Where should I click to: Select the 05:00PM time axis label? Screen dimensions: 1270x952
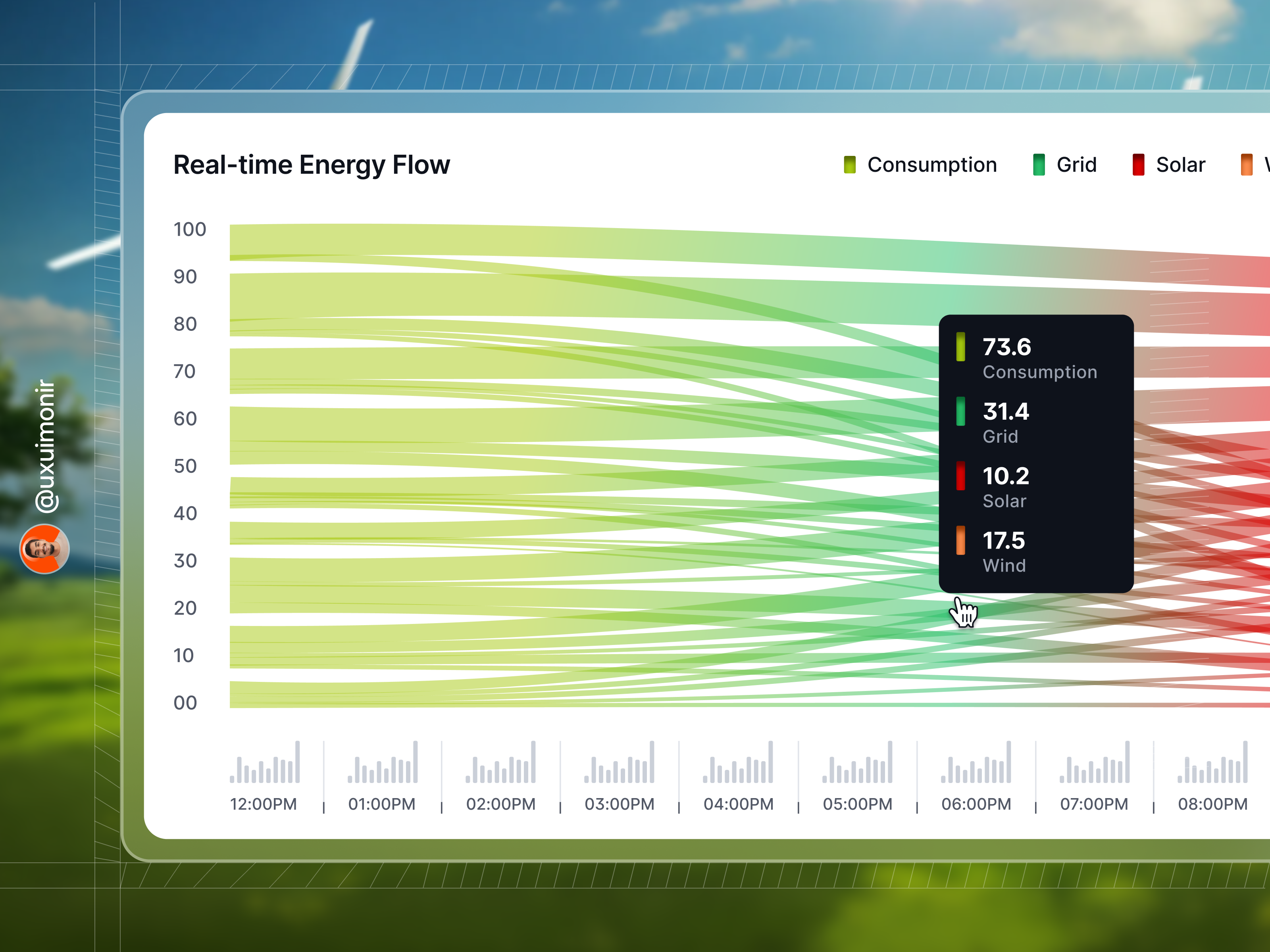(x=858, y=804)
